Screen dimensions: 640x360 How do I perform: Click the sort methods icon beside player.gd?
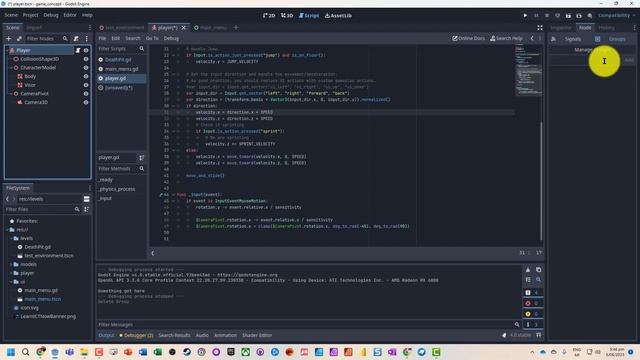point(142,158)
